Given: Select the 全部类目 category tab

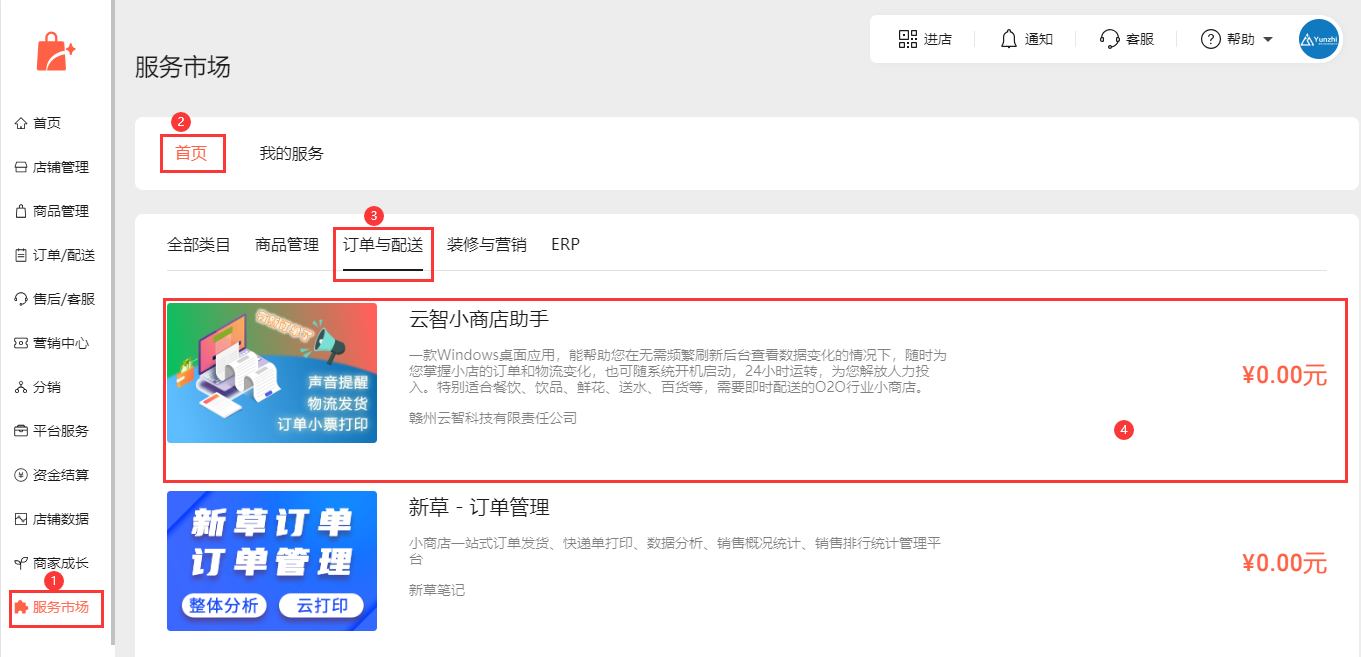Looking at the screenshot, I should 199,244.
